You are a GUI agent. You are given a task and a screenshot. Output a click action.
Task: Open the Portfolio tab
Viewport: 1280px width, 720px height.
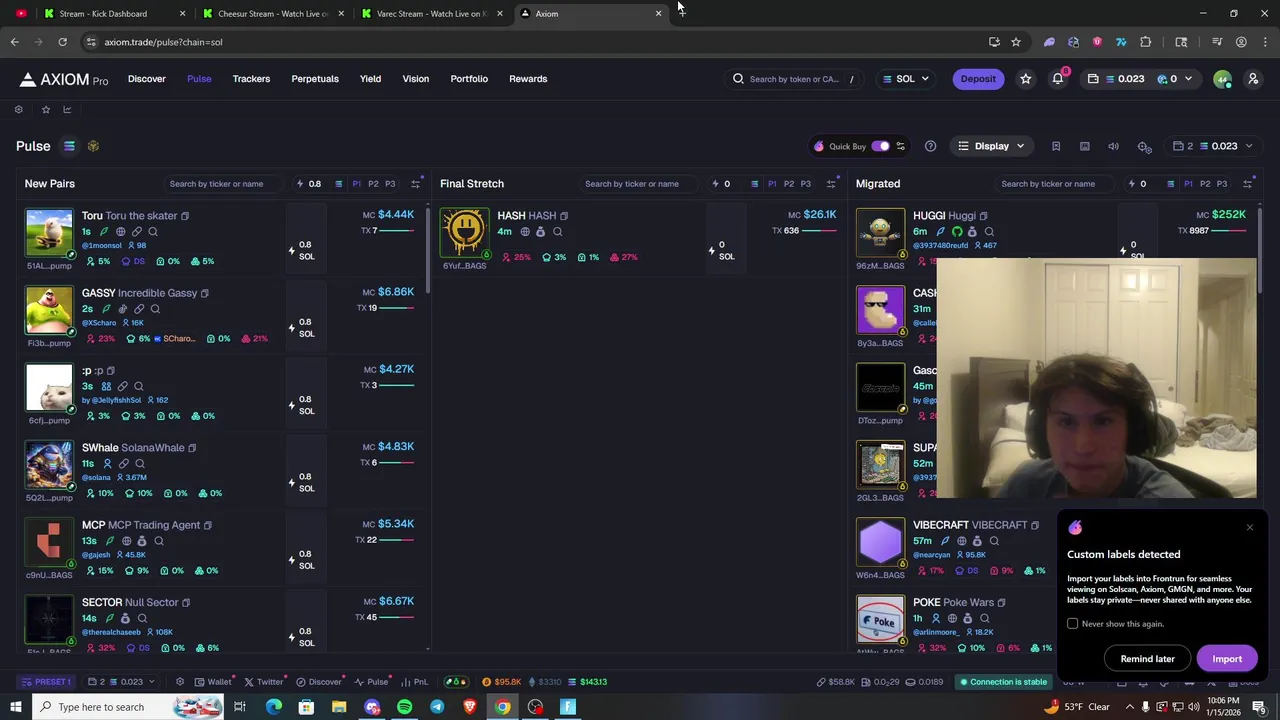point(469,79)
